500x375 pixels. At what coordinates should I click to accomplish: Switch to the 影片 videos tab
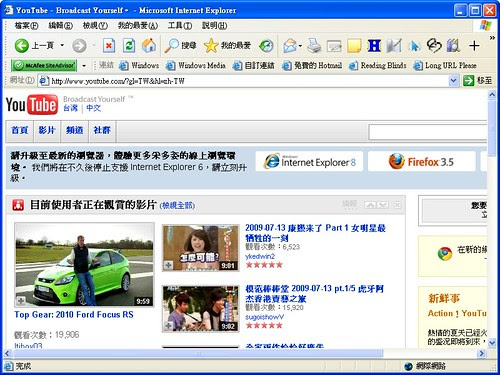click(x=47, y=130)
